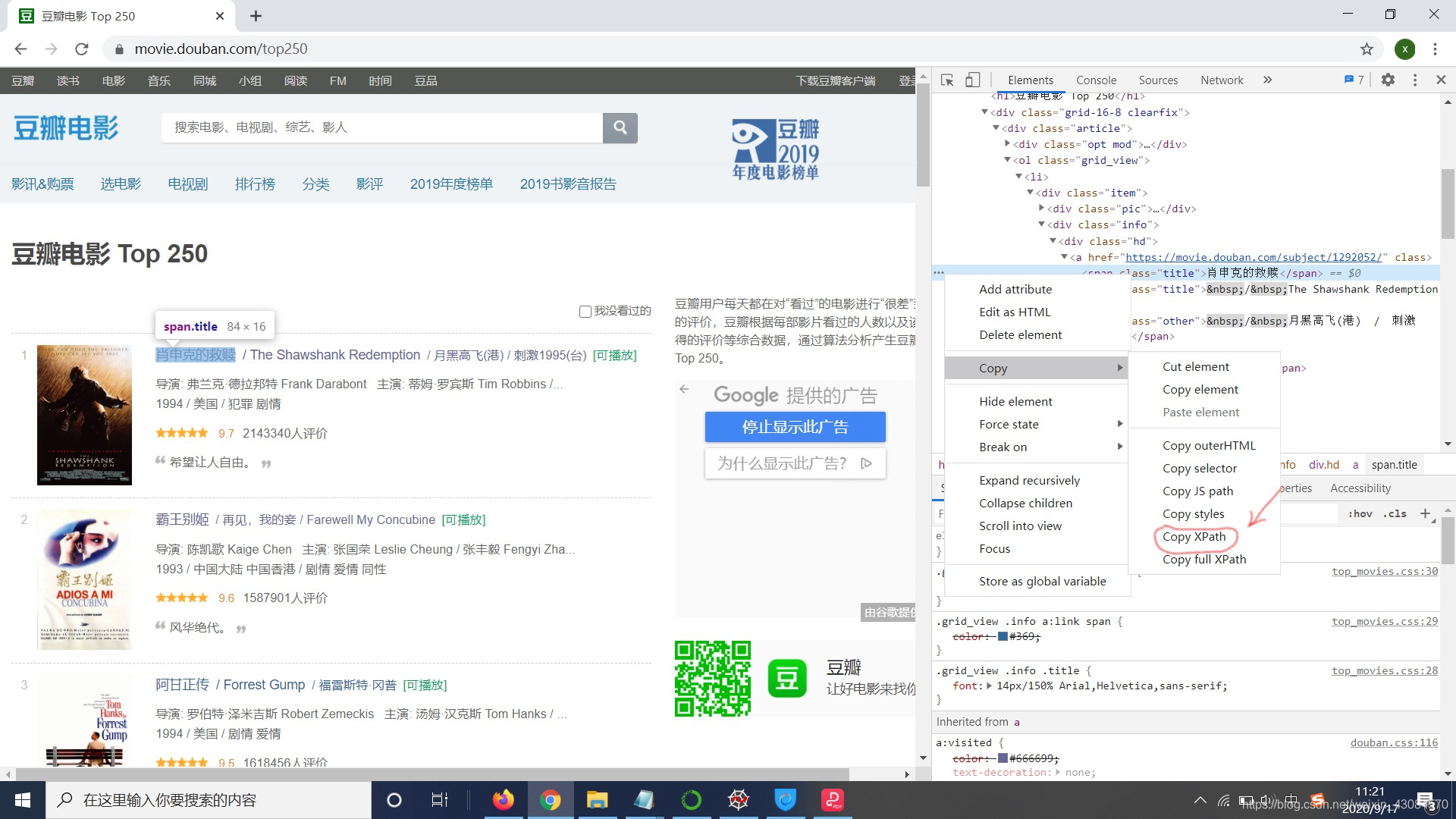This screenshot has height=819, width=1456.
Task: Collapse the div class grid-16-8 clearfix node
Action: pyautogui.click(x=984, y=112)
